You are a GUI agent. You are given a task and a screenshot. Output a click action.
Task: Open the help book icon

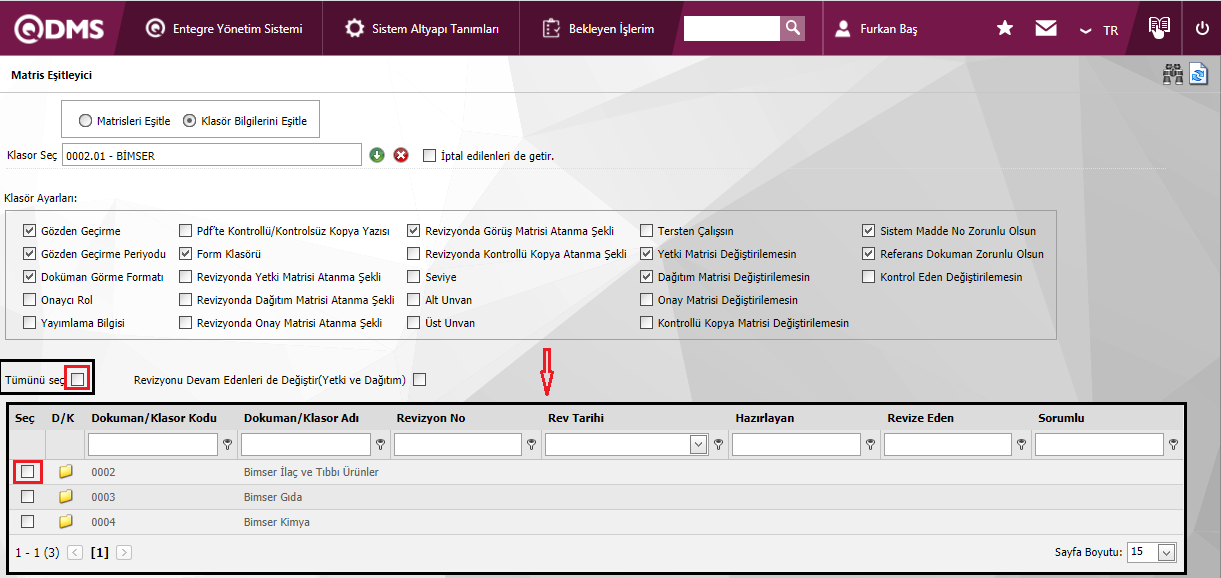point(1158,27)
